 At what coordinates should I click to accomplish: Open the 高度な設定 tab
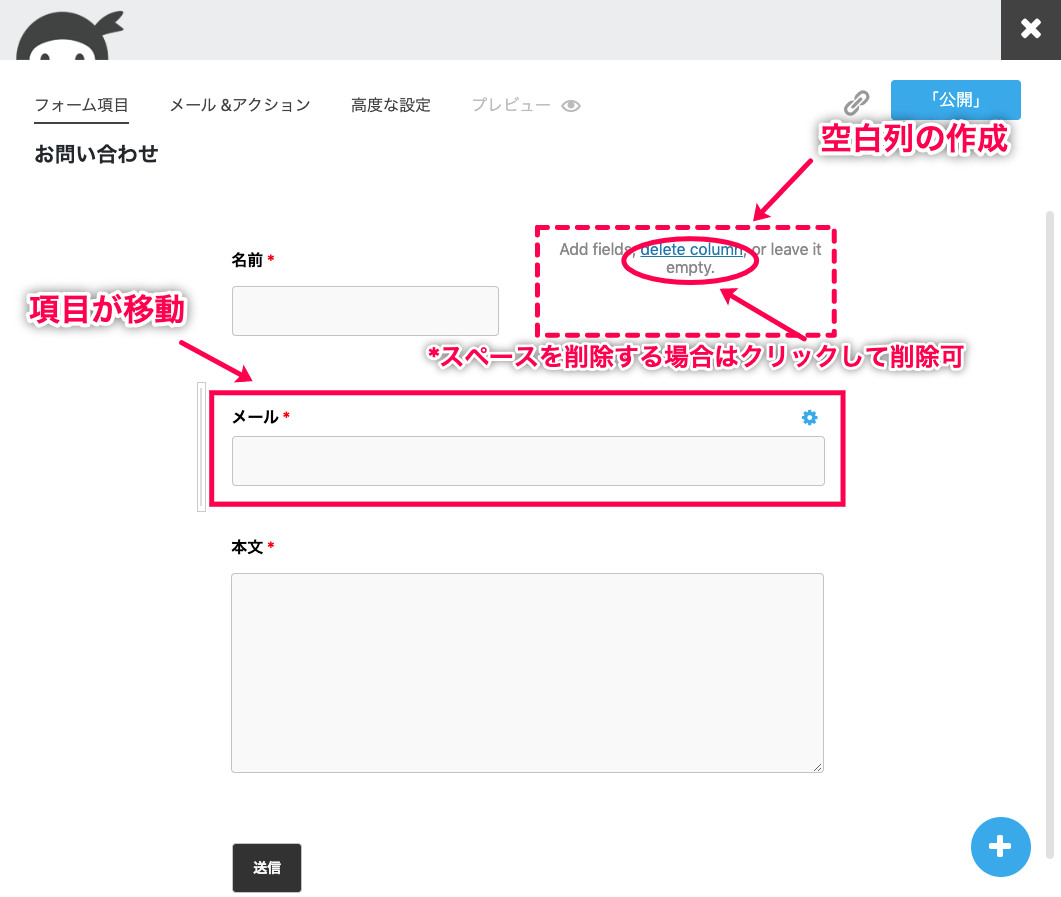(x=390, y=106)
